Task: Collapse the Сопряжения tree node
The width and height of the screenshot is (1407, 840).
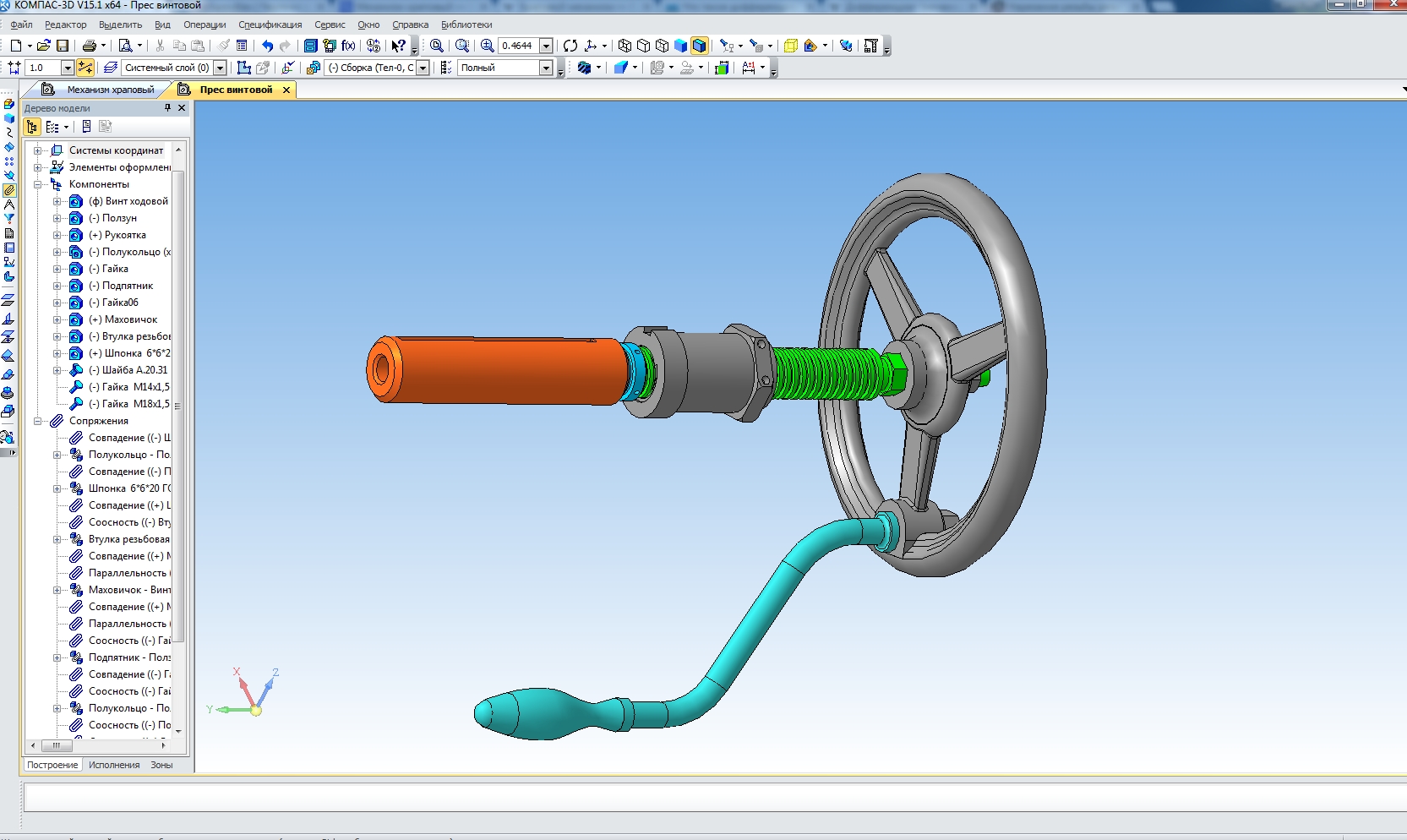Action: coord(37,421)
